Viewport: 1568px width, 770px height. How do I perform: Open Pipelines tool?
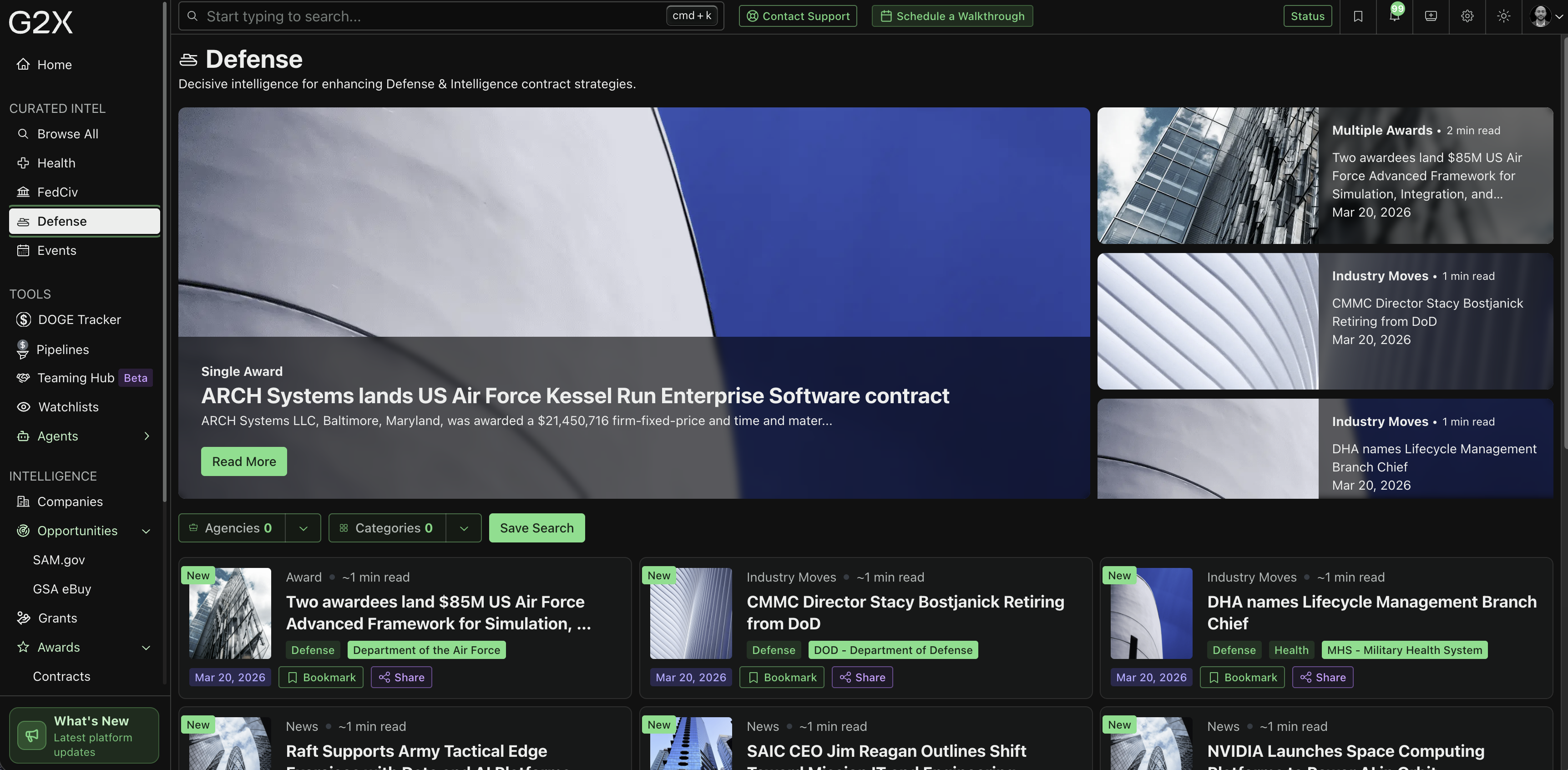pyautogui.click(x=85, y=350)
